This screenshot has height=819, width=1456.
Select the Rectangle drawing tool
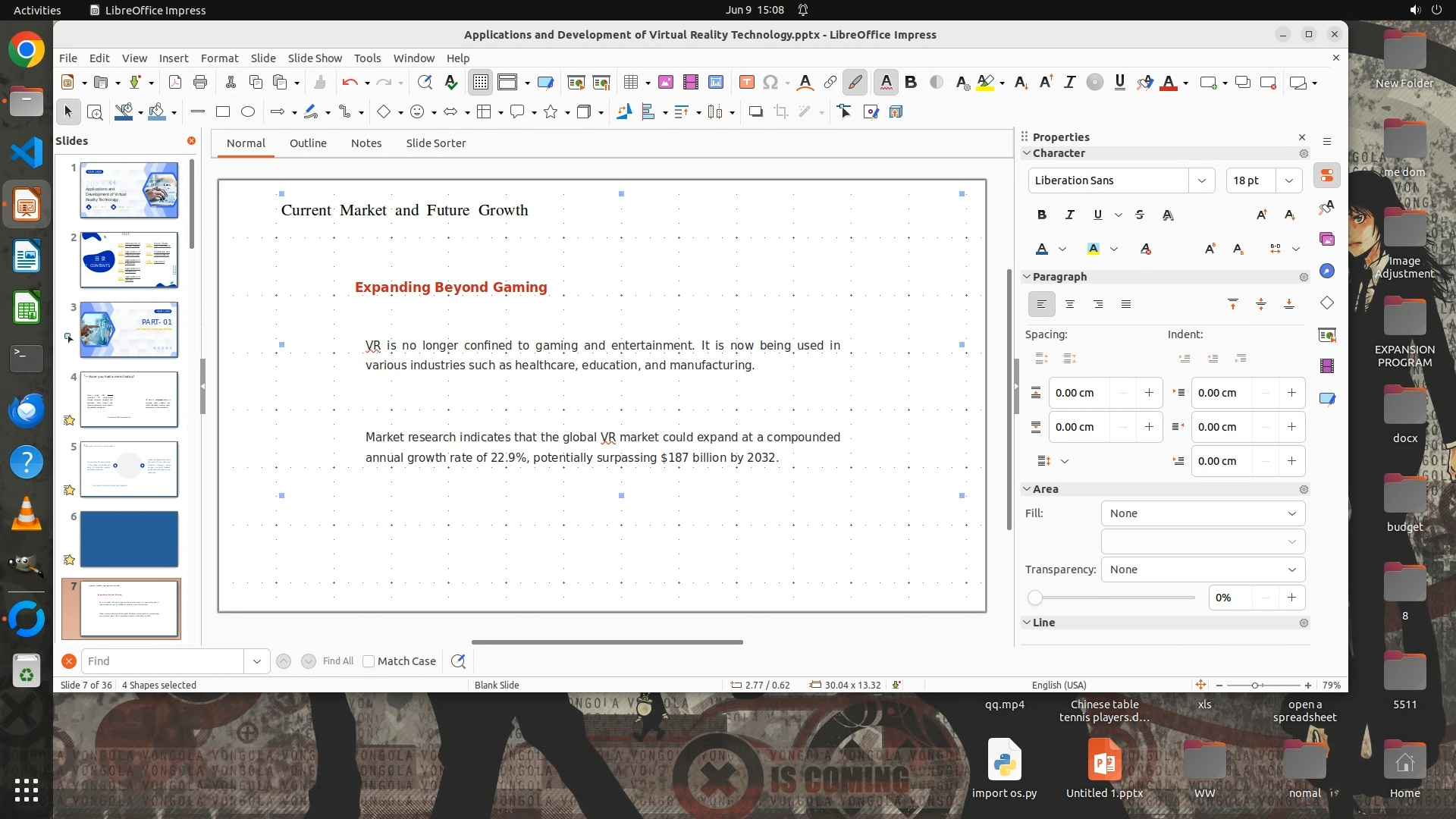tap(223, 111)
